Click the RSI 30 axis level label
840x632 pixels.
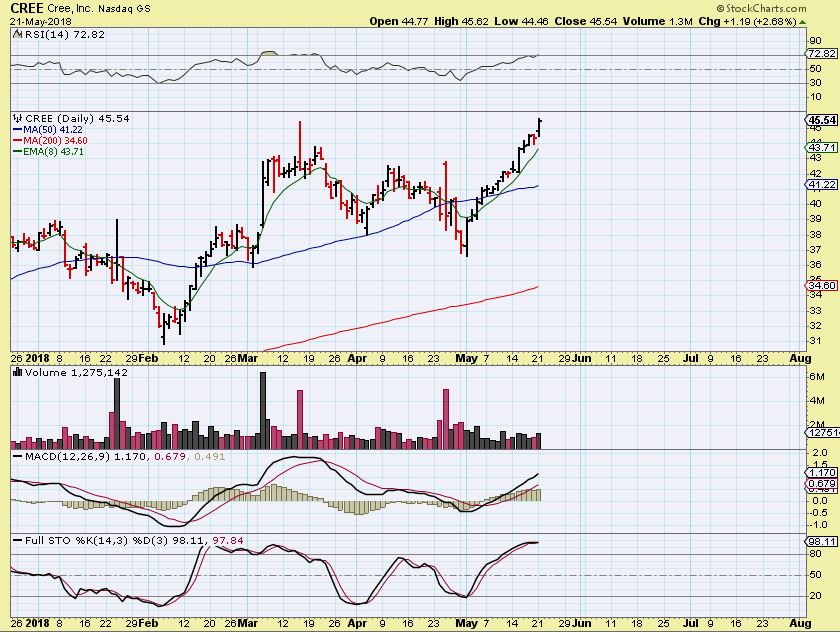(x=815, y=82)
